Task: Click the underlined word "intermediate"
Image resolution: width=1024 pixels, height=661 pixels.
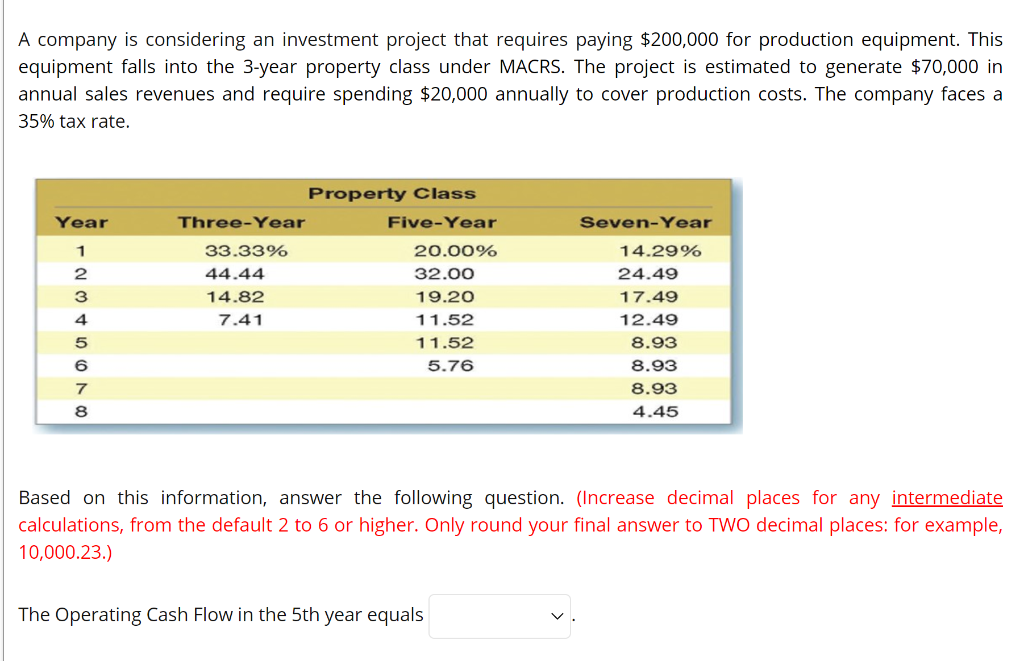Action: click(947, 498)
